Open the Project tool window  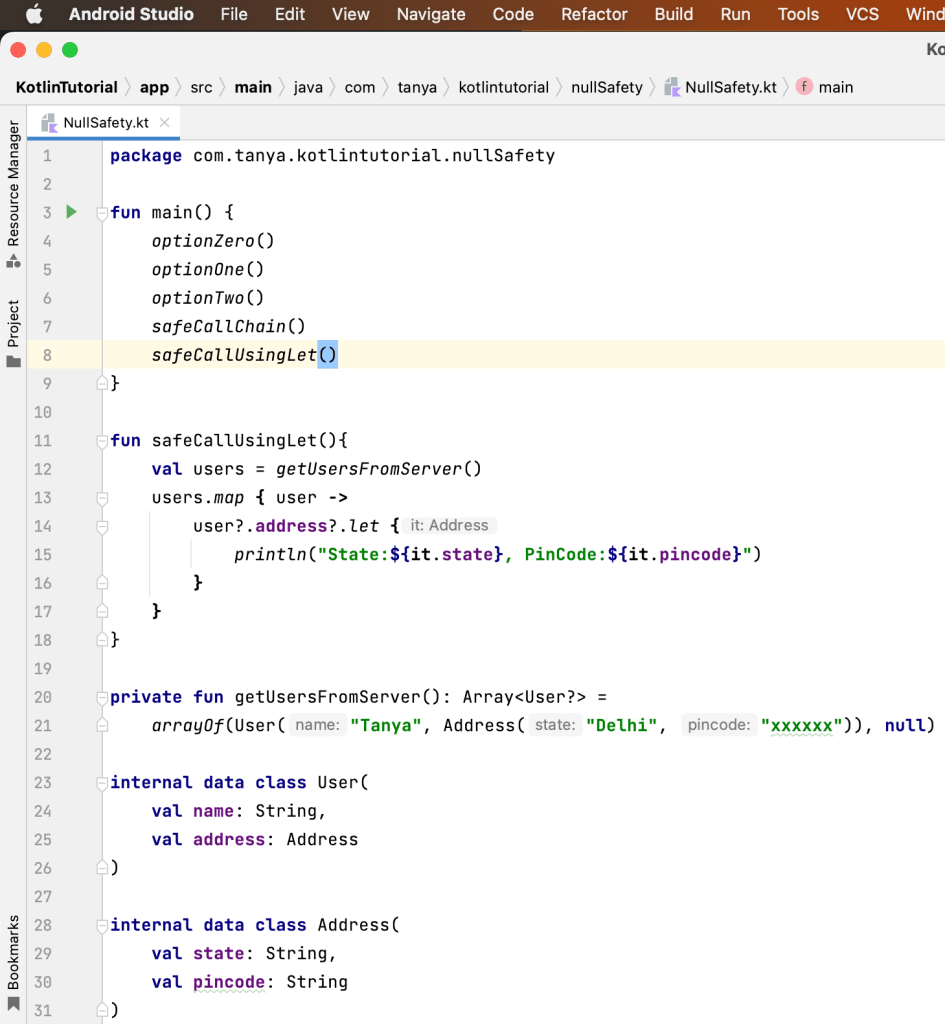[x=13, y=324]
